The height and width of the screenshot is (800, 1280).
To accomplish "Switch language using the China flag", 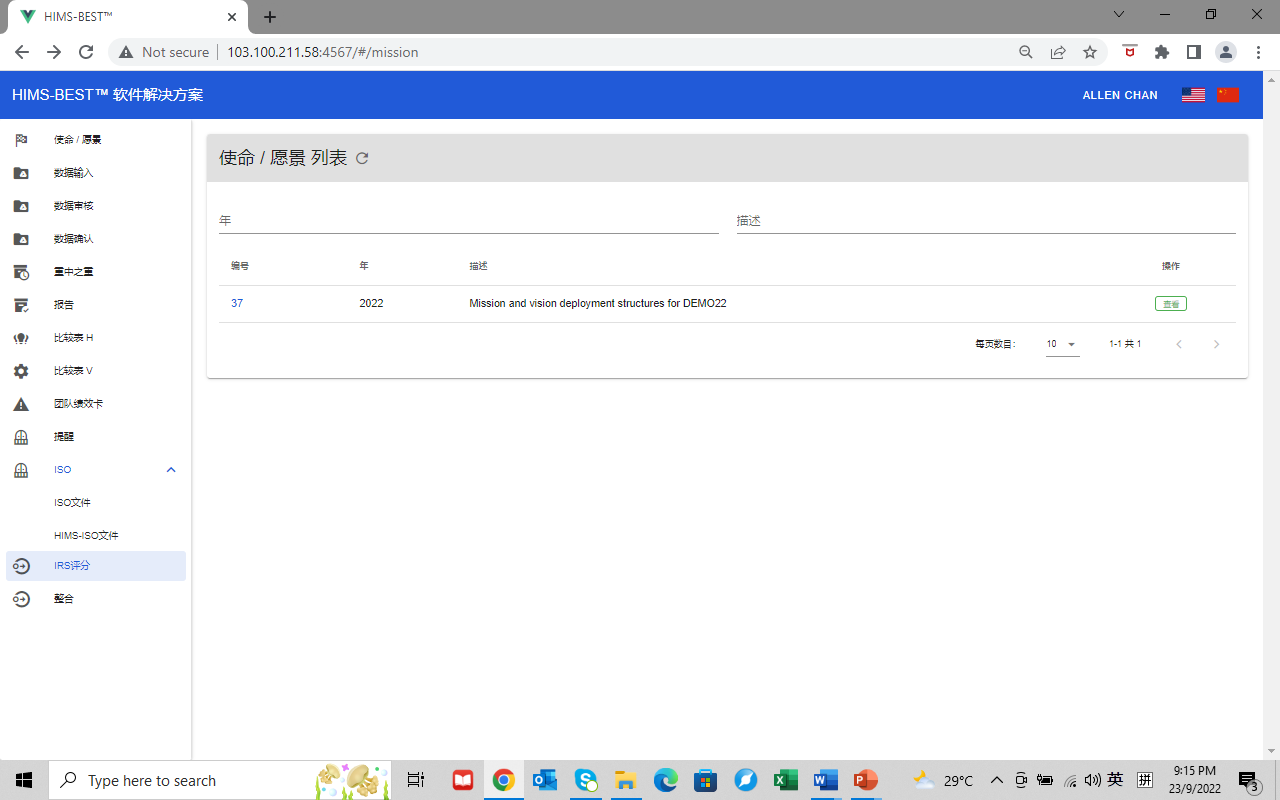I will (1228, 95).
